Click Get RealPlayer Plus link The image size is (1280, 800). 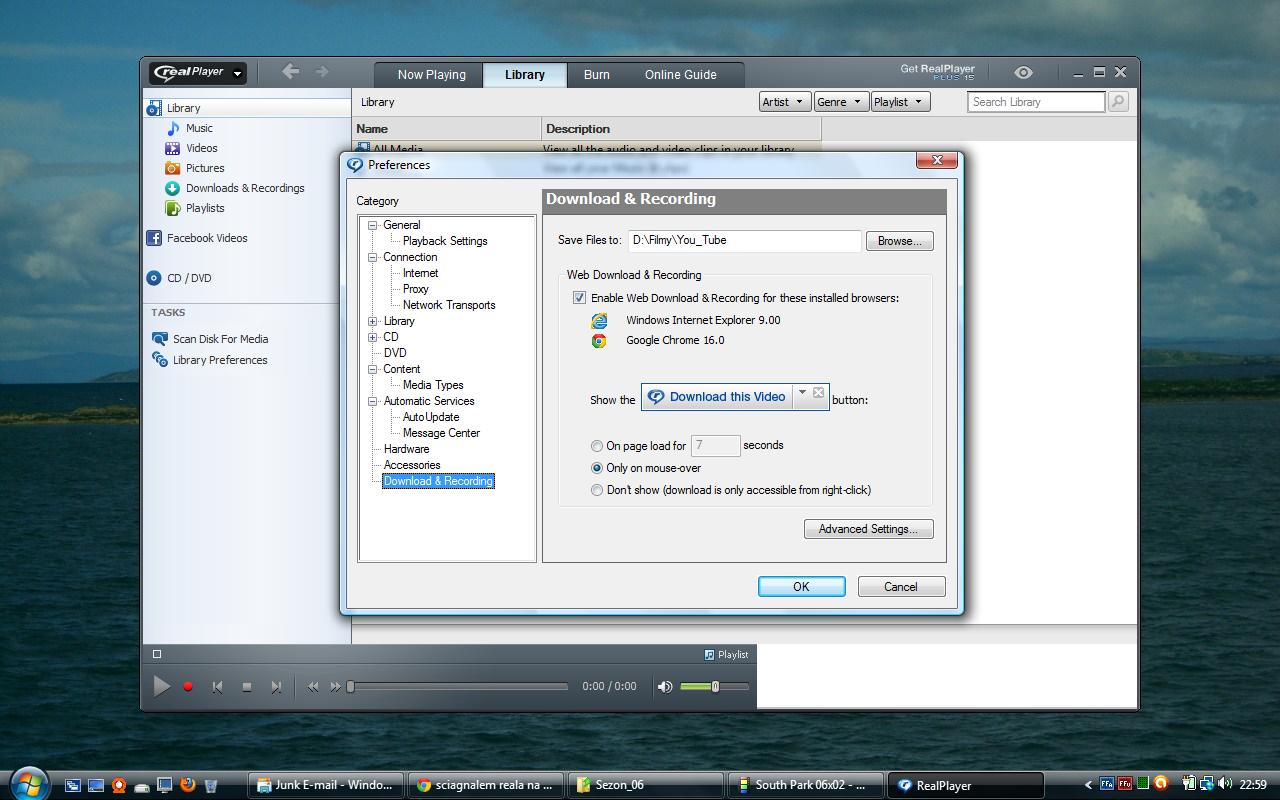(937, 72)
